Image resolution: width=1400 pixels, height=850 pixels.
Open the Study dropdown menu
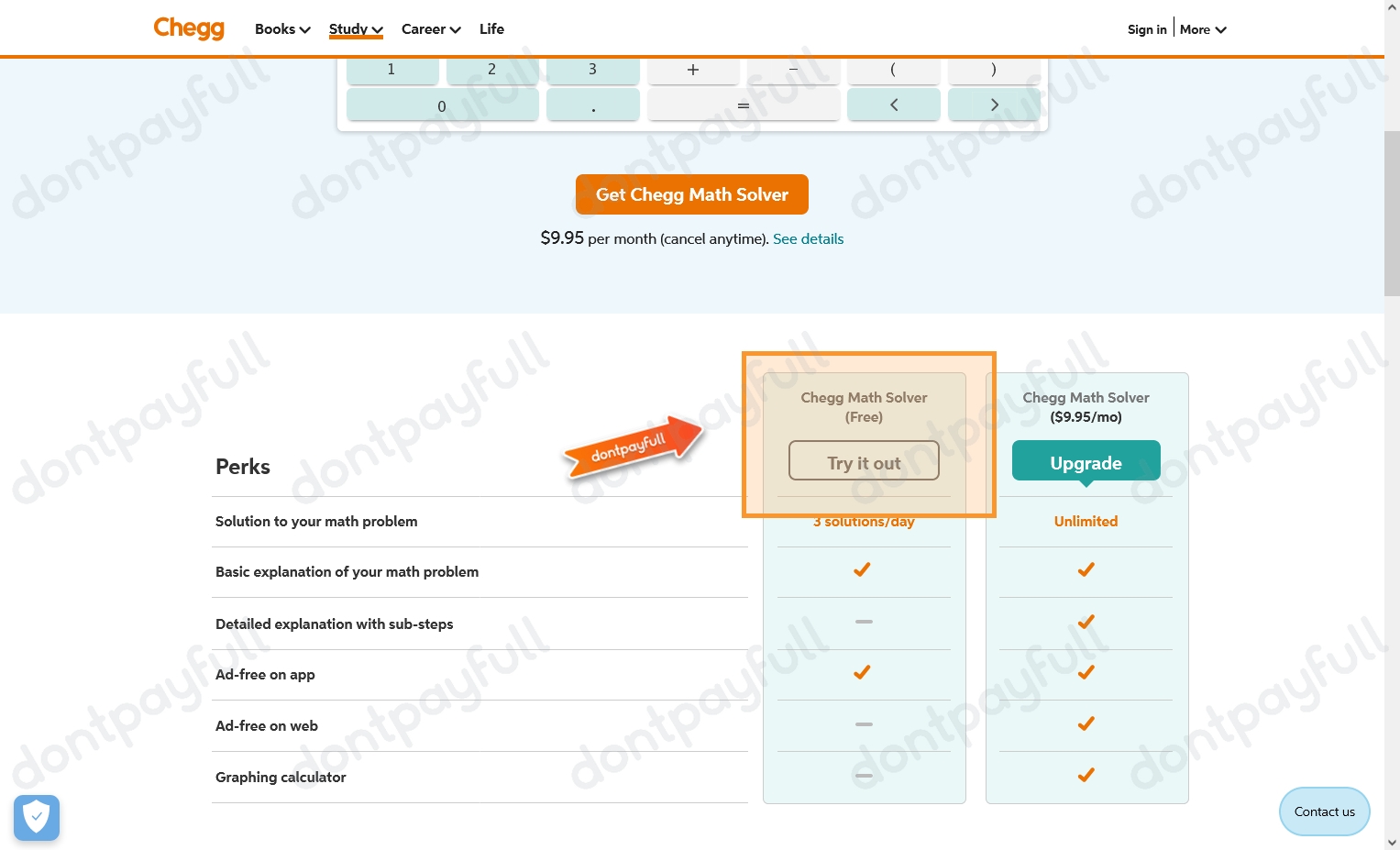(x=356, y=29)
